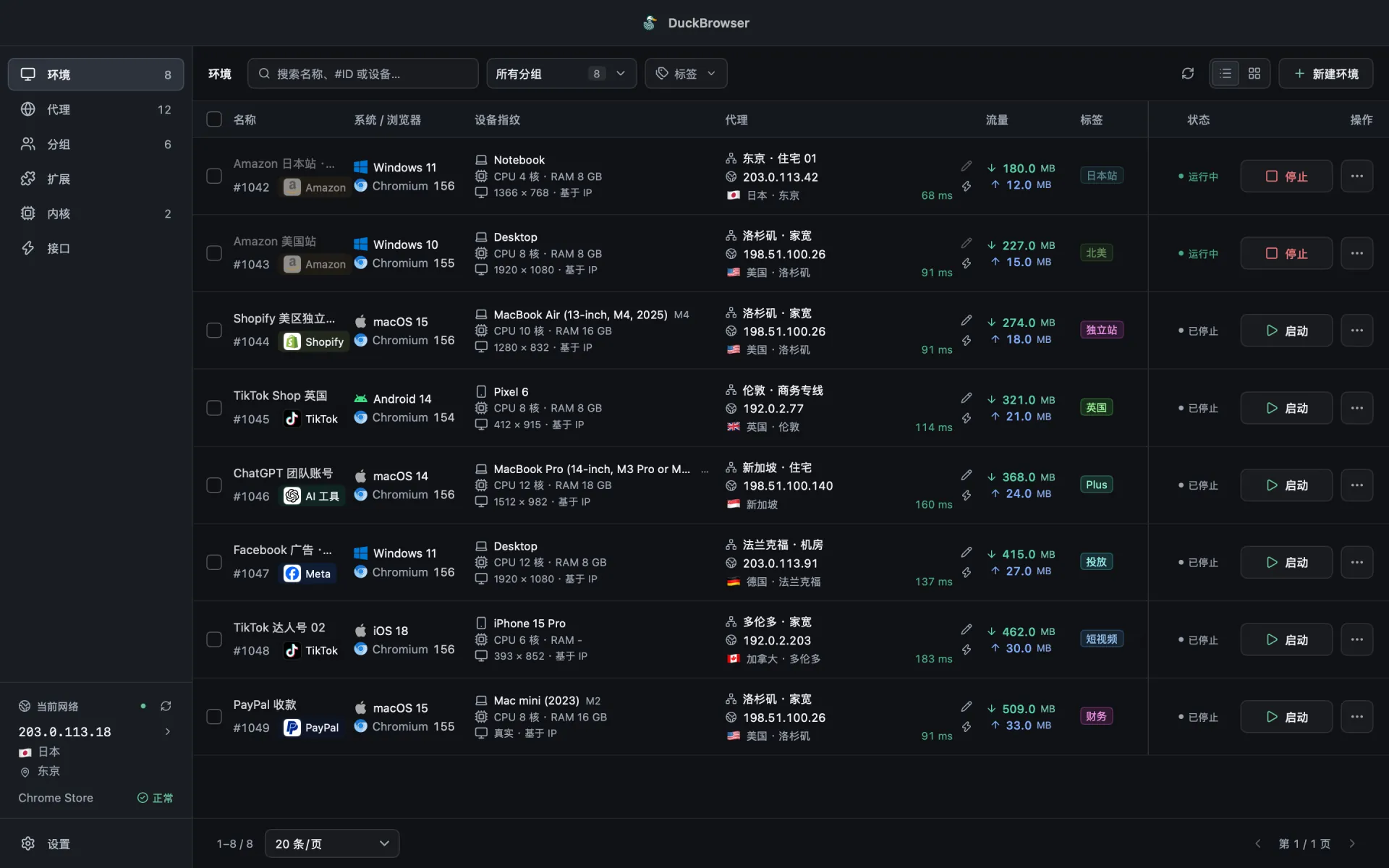This screenshot has width=1389, height=868.
Task: Click the 独立站 tag badge
Action: point(1101,330)
